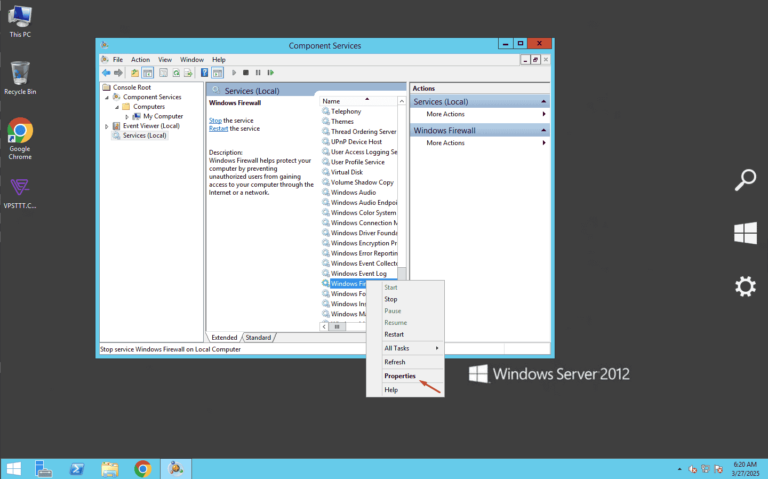Open Server Manager from the taskbar
The height and width of the screenshot is (479, 768).
[x=44, y=469]
